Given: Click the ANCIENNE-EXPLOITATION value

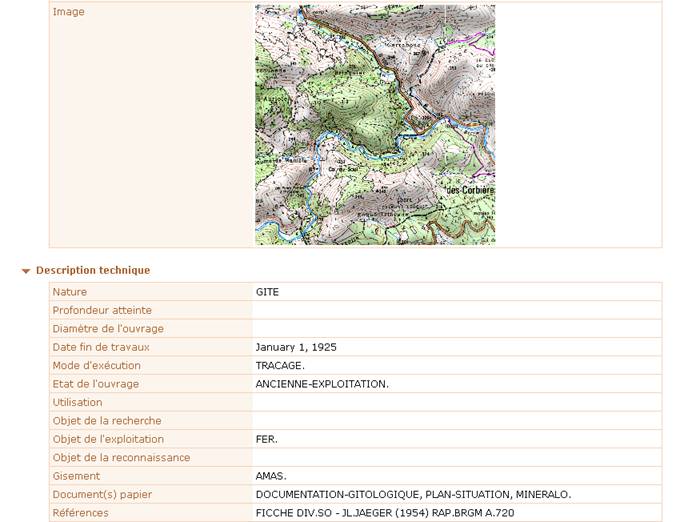Looking at the screenshot, I should click(322, 383).
